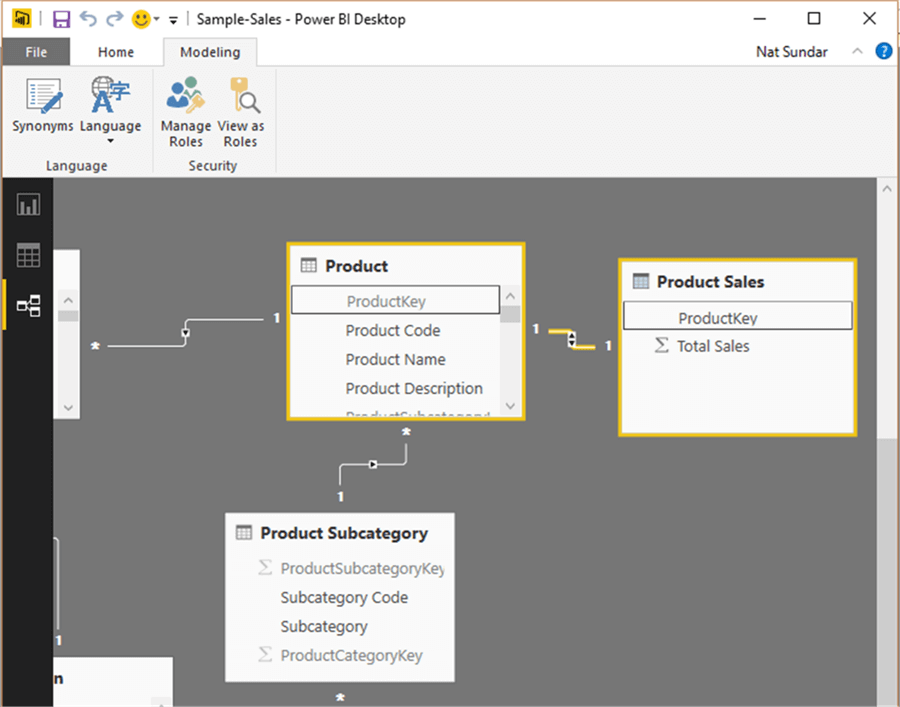Open the Synonyms editor
900x707 pixels.
[43, 106]
